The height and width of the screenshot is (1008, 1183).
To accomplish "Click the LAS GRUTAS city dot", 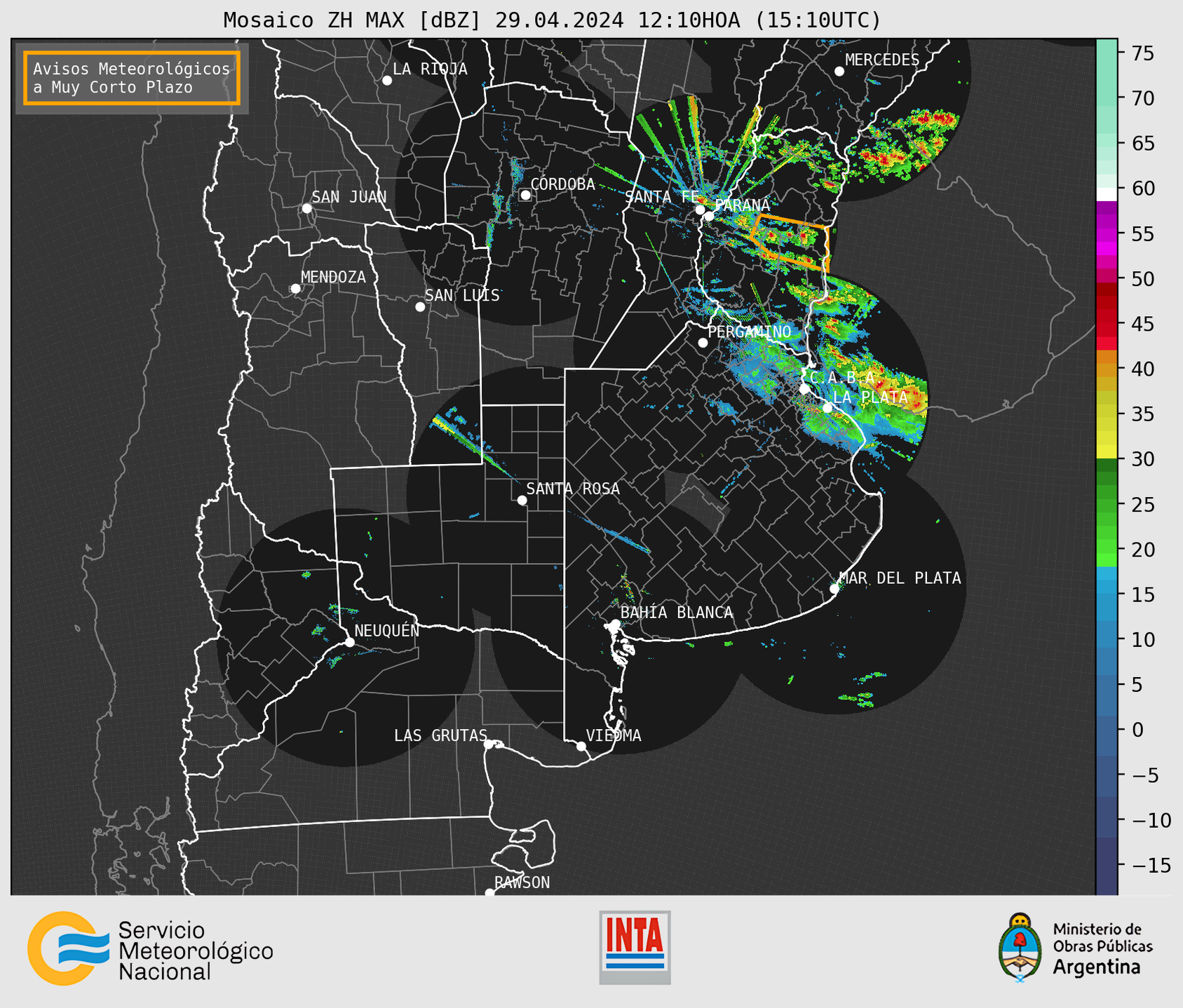I will (489, 744).
